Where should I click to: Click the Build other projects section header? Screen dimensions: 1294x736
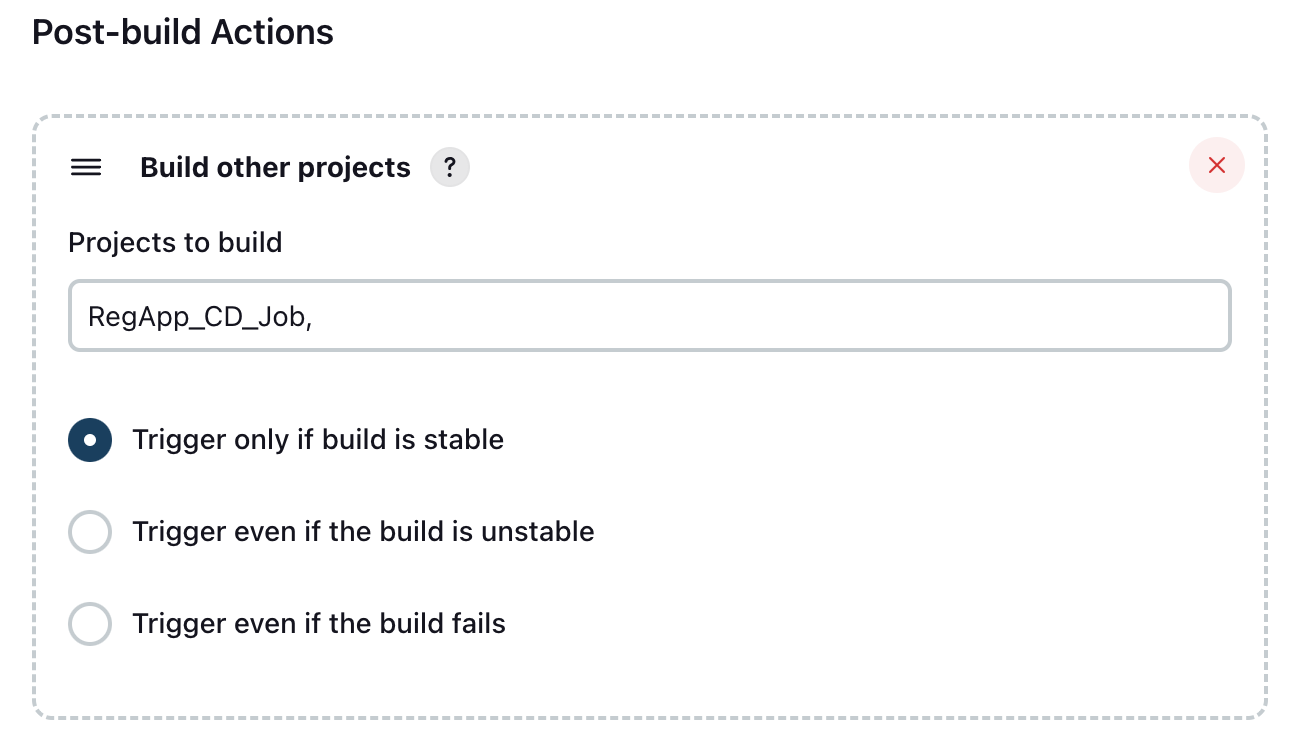pos(274,167)
